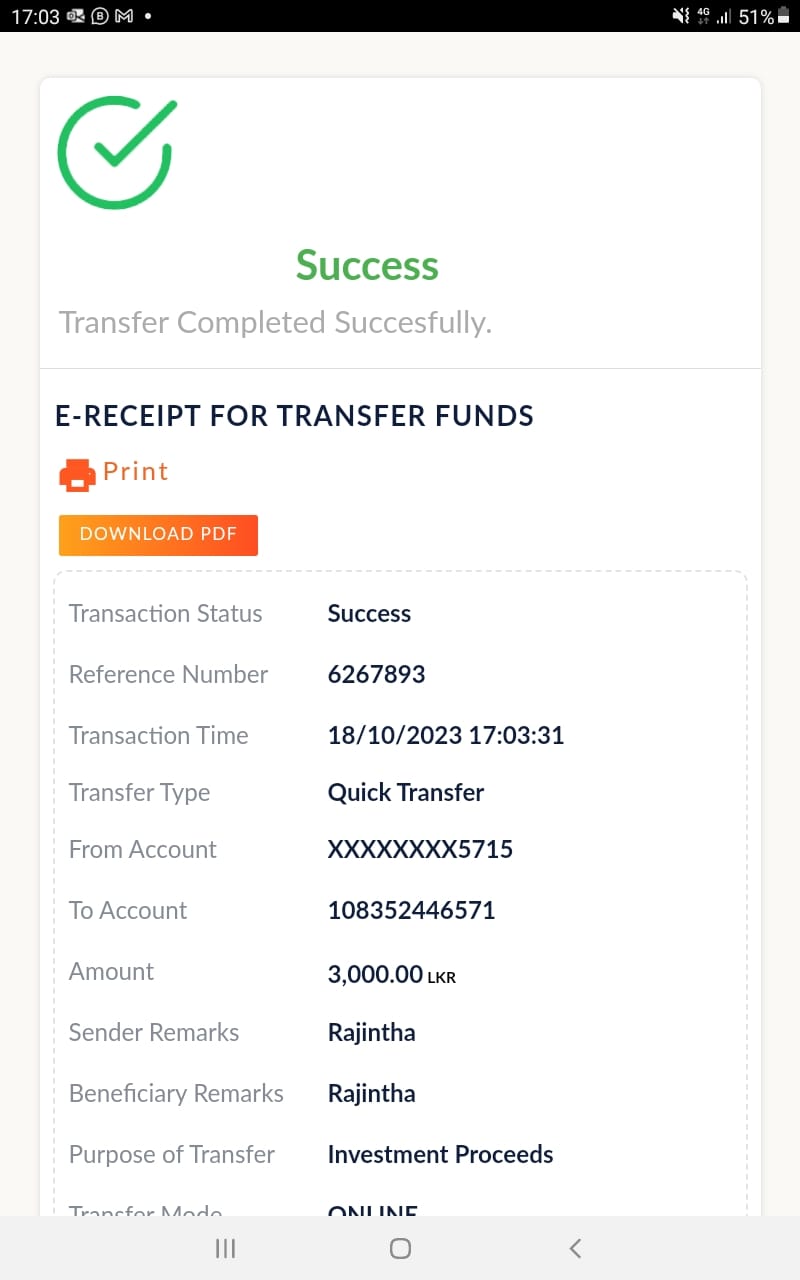Tap the To Account number 108352446571
This screenshot has height=1280, width=800.
coord(411,911)
